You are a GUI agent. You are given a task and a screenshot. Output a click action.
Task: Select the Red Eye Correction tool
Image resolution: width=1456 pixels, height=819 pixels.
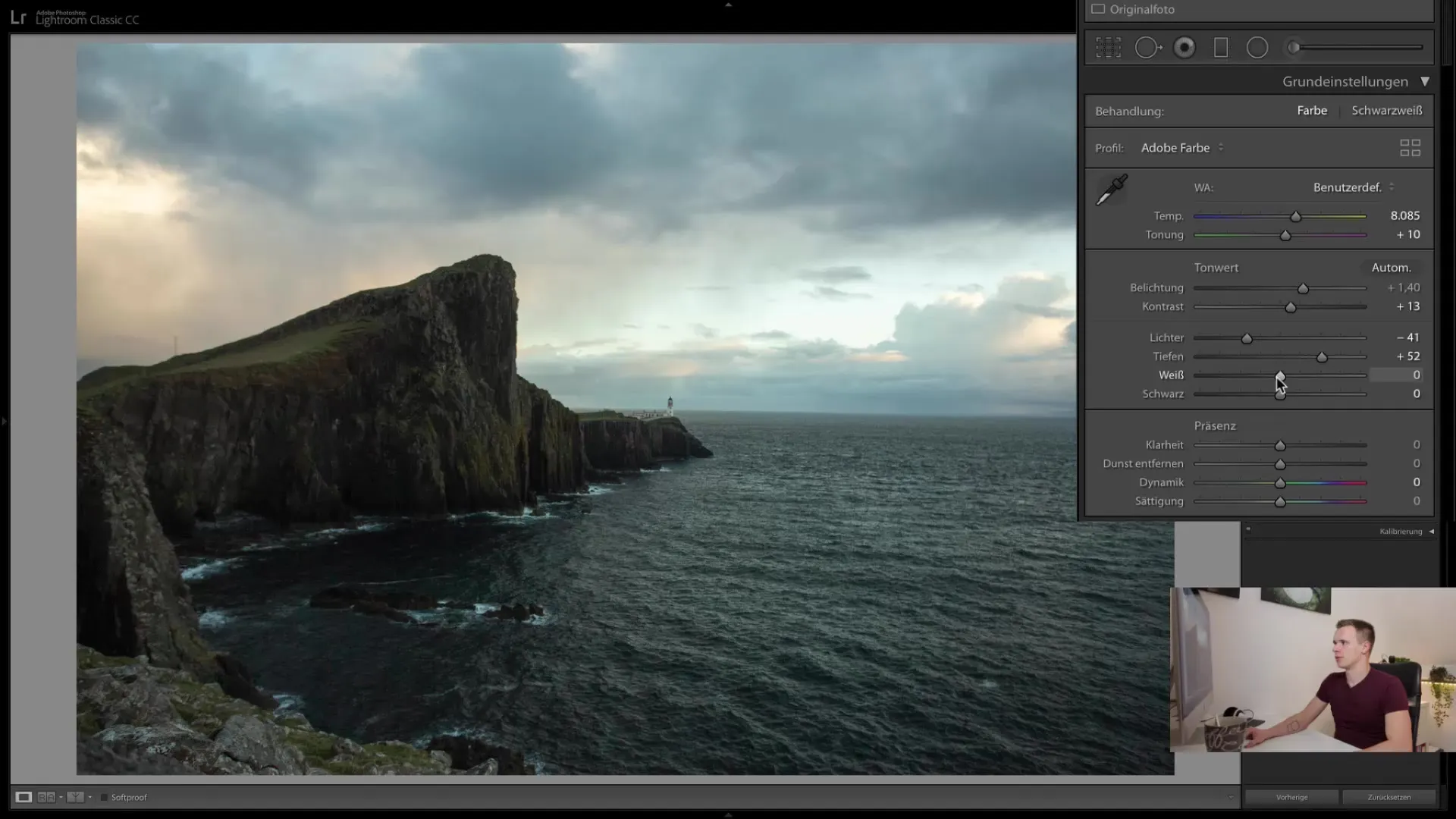click(x=1185, y=48)
